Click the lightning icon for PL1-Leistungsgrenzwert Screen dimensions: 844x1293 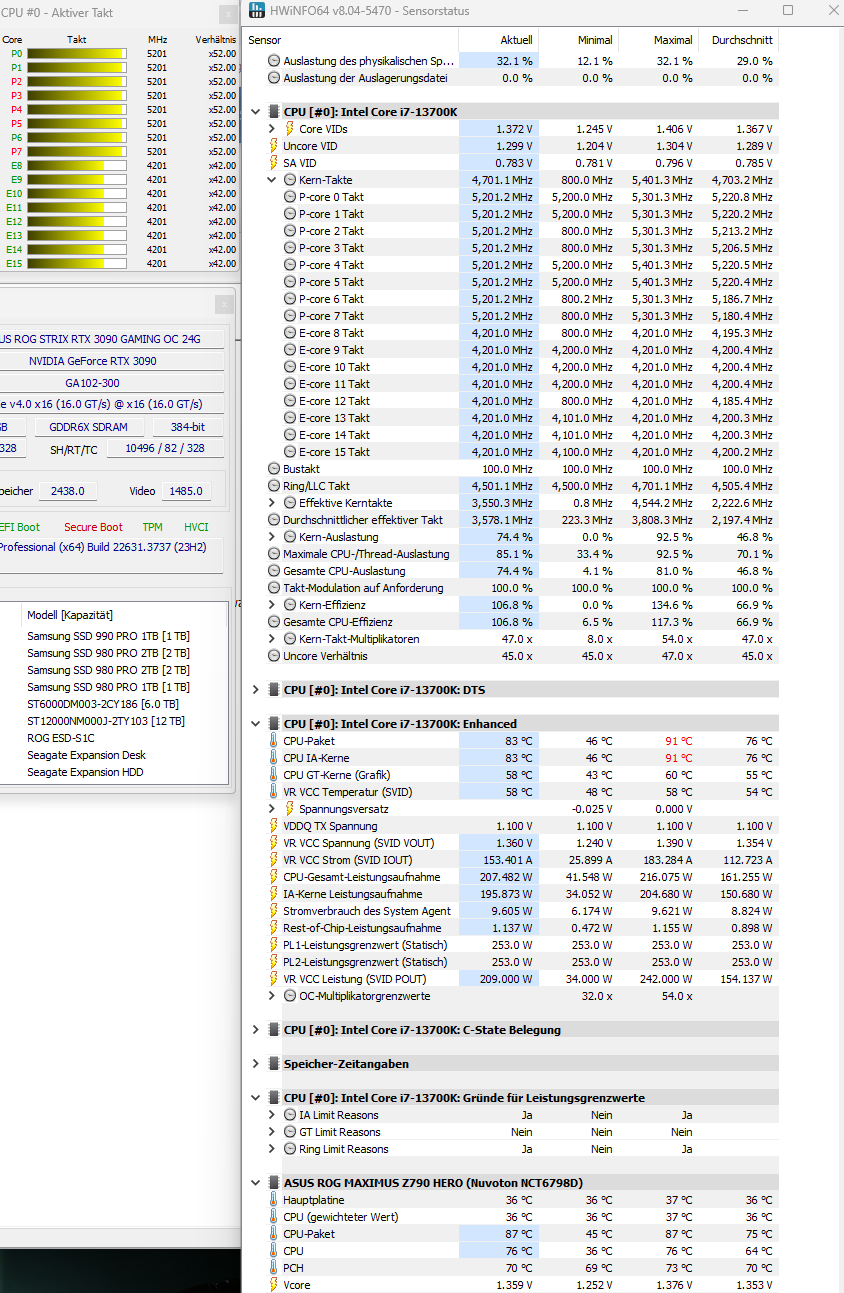pos(274,945)
